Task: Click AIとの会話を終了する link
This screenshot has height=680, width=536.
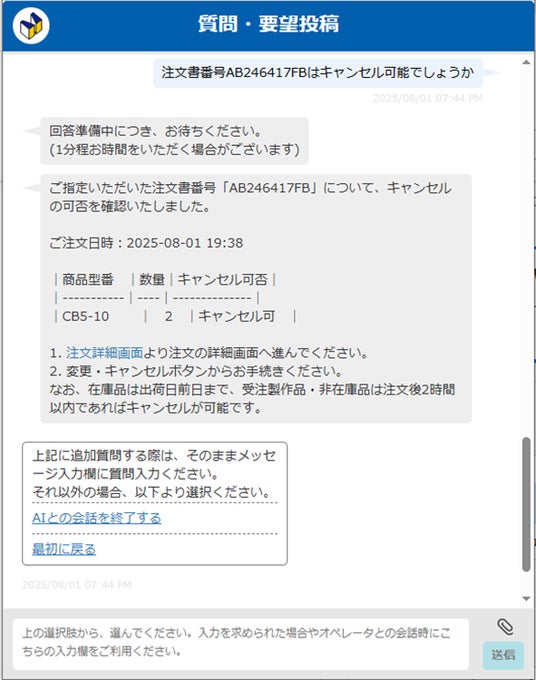Action: pos(96,518)
